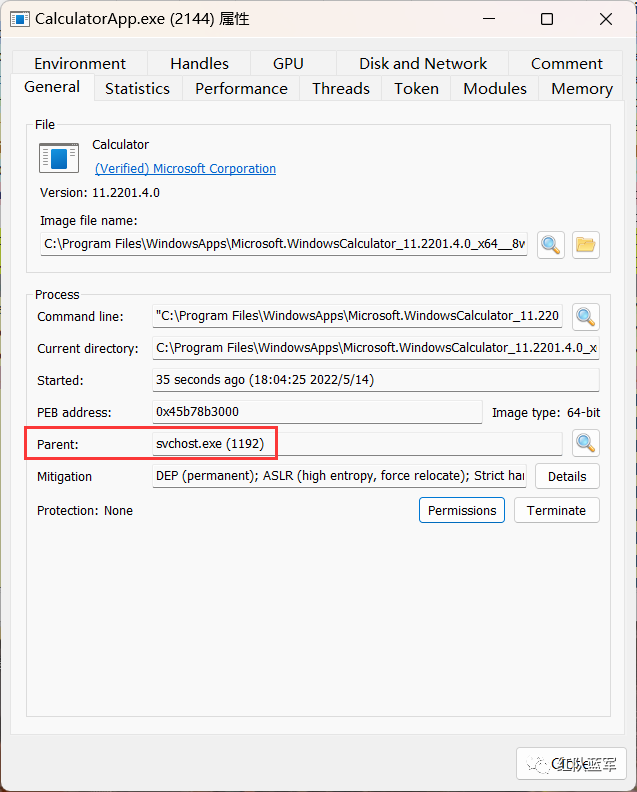Click the PEB address field
Viewport: 637px width, 792px height.
coord(317,412)
